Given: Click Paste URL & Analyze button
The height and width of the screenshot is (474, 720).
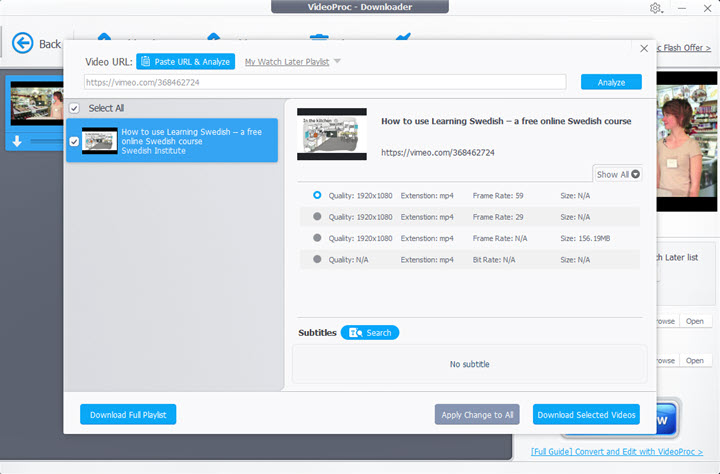Looking at the screenshot, I should click(186, 62).
